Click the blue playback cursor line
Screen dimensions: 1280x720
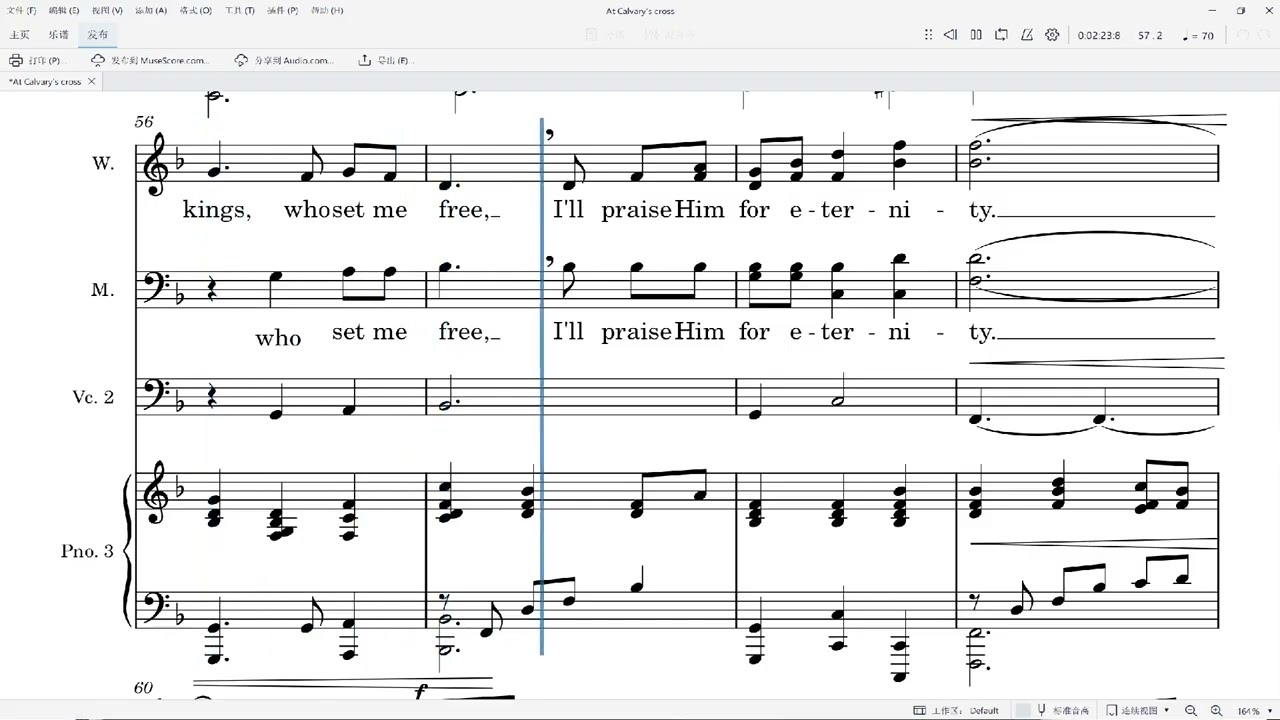542,386
